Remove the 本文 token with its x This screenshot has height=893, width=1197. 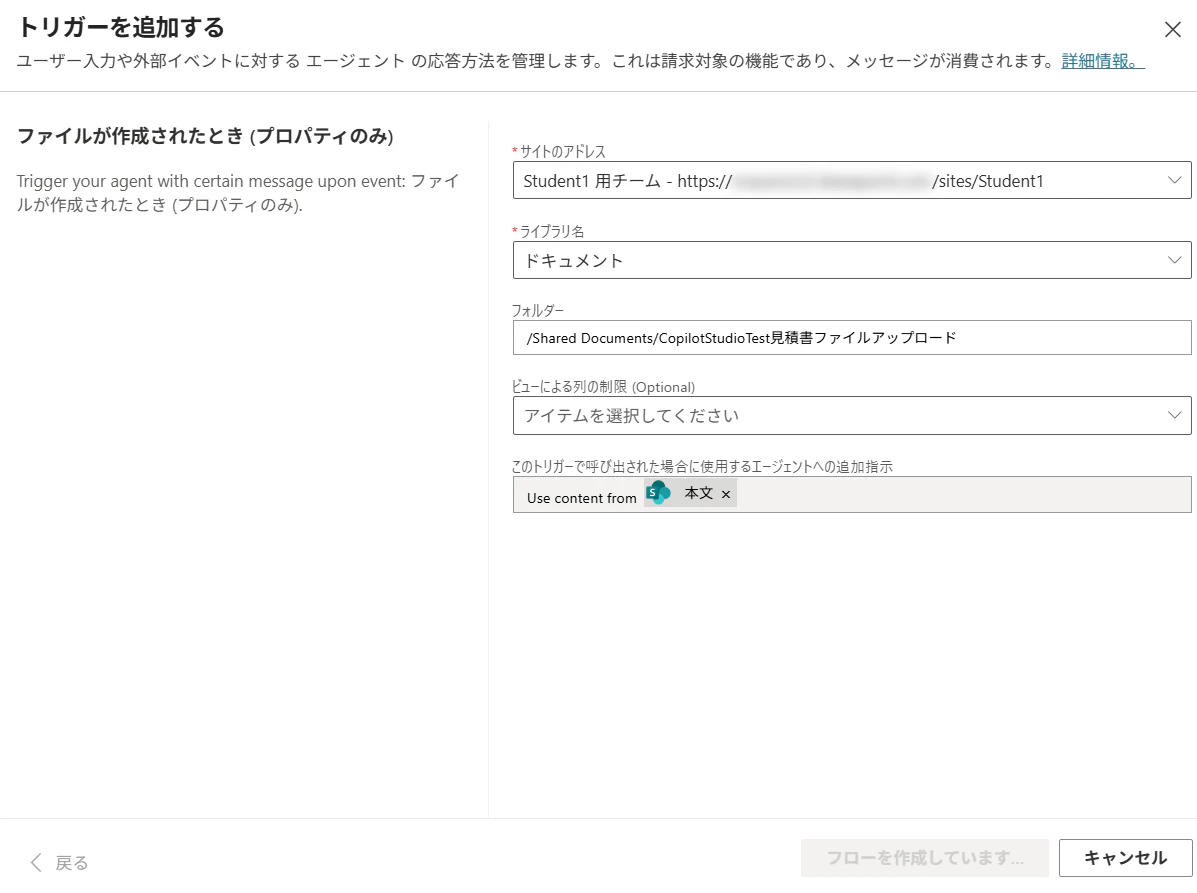pos(726,495)
